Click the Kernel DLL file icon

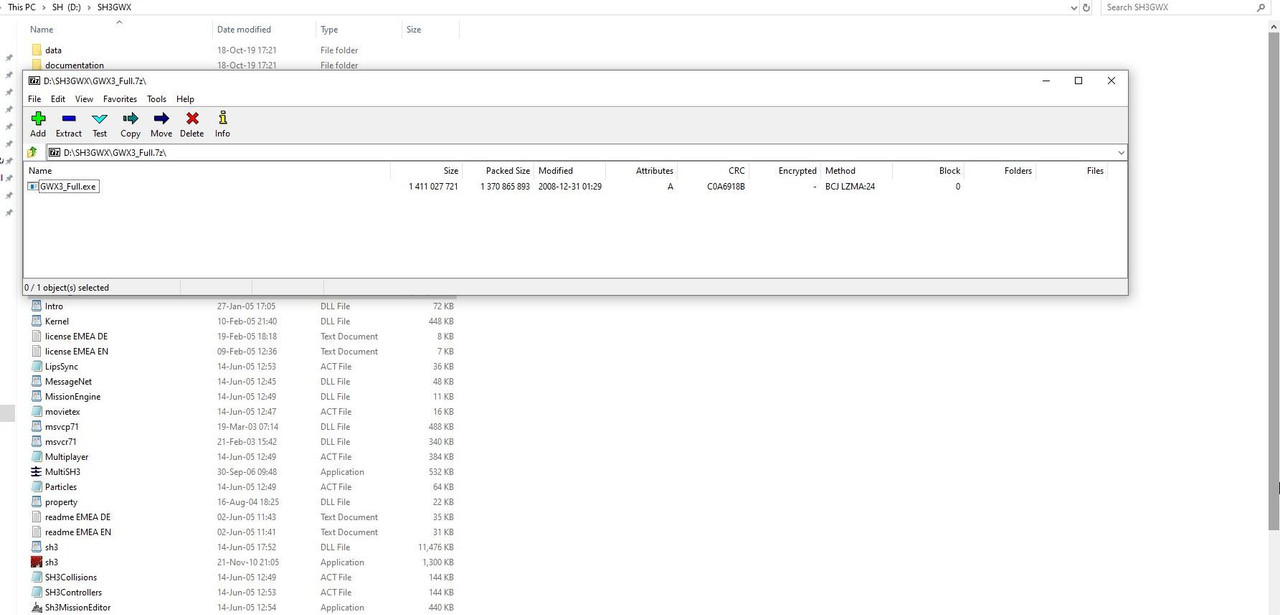tap(36, 321)
